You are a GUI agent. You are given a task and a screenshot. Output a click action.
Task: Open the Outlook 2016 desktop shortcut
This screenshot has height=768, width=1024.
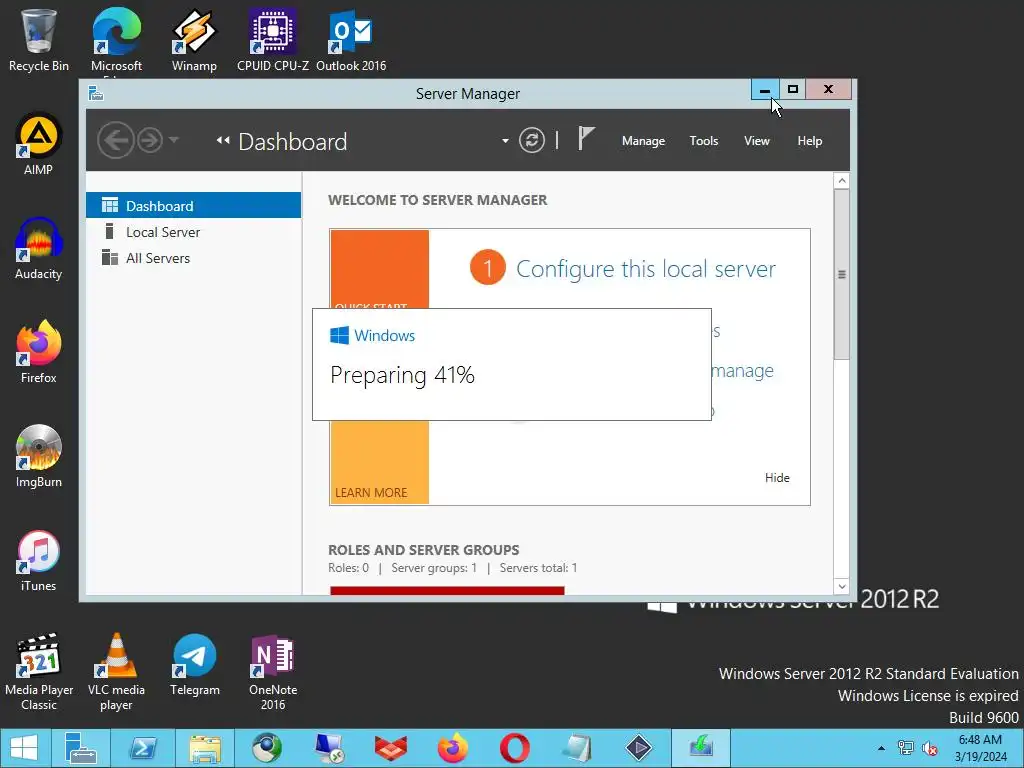coord(351,40)
